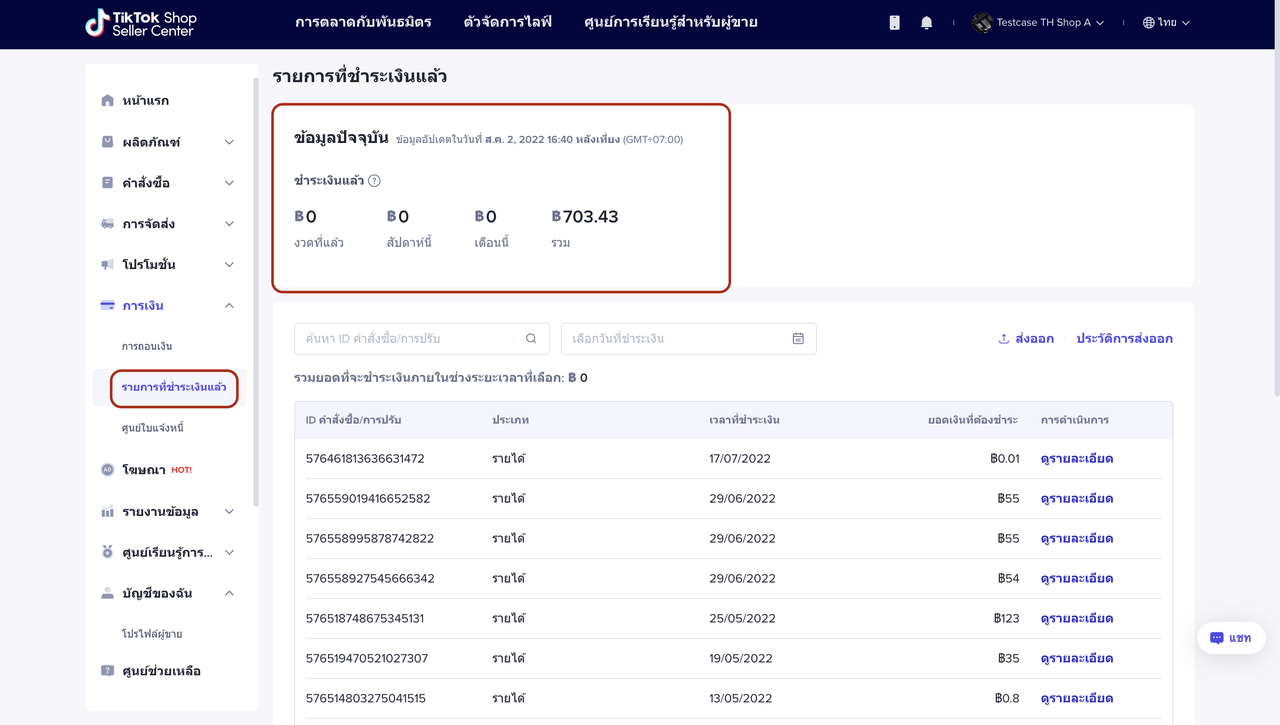Click the order ID search field
Screen dimensions: 1280x725
point(405,339)
